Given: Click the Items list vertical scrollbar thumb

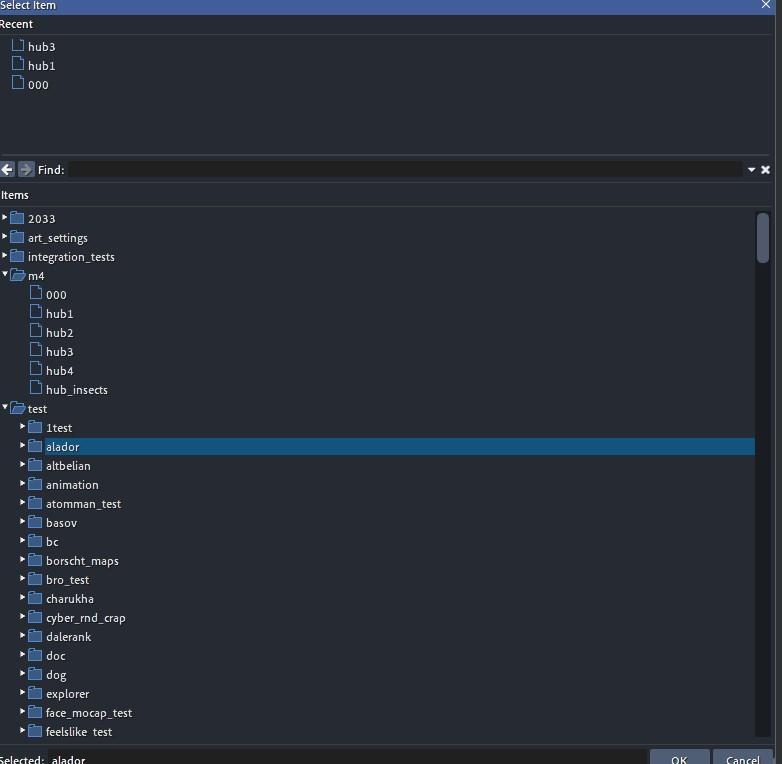Looking at the screenshot, I should click(x=763, y=237).
